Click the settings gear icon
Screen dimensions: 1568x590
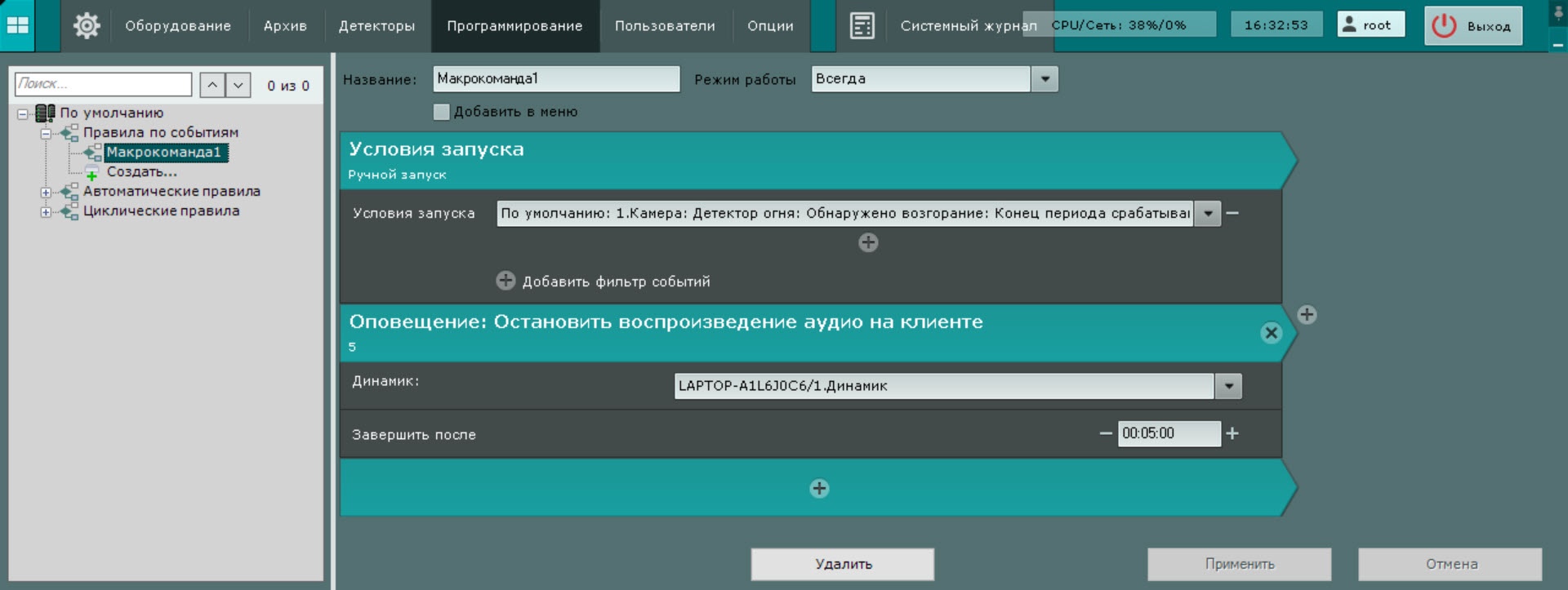coord(87,25)
